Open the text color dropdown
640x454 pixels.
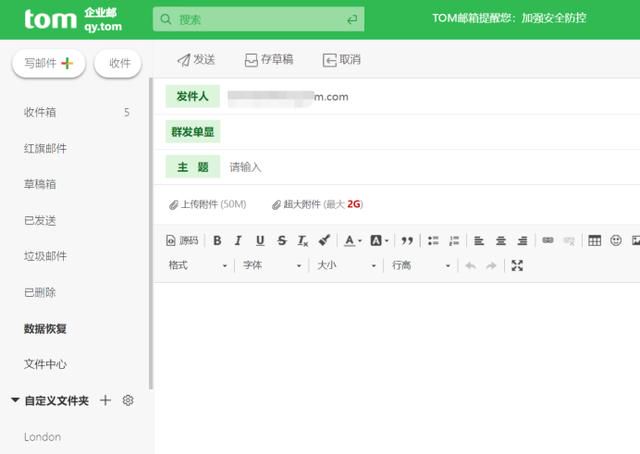click(353, 240)
